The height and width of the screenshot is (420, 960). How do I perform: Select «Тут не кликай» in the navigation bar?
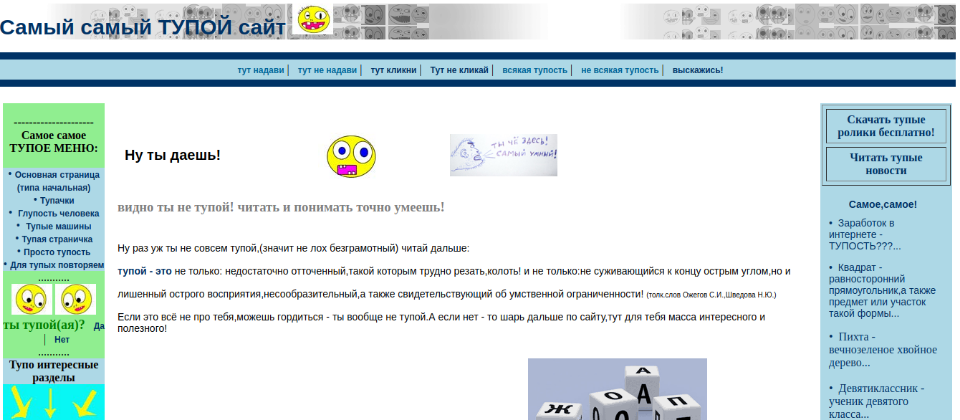459,71
